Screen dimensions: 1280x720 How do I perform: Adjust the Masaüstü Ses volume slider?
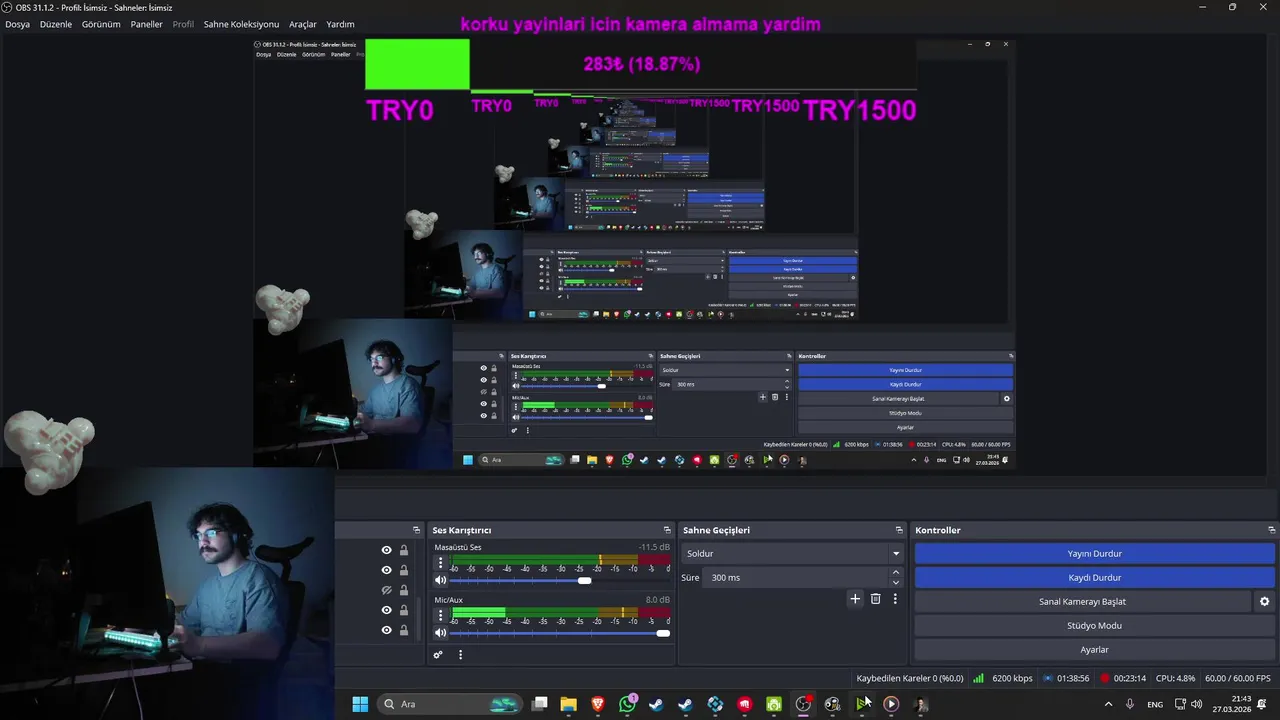click(560, 580)
